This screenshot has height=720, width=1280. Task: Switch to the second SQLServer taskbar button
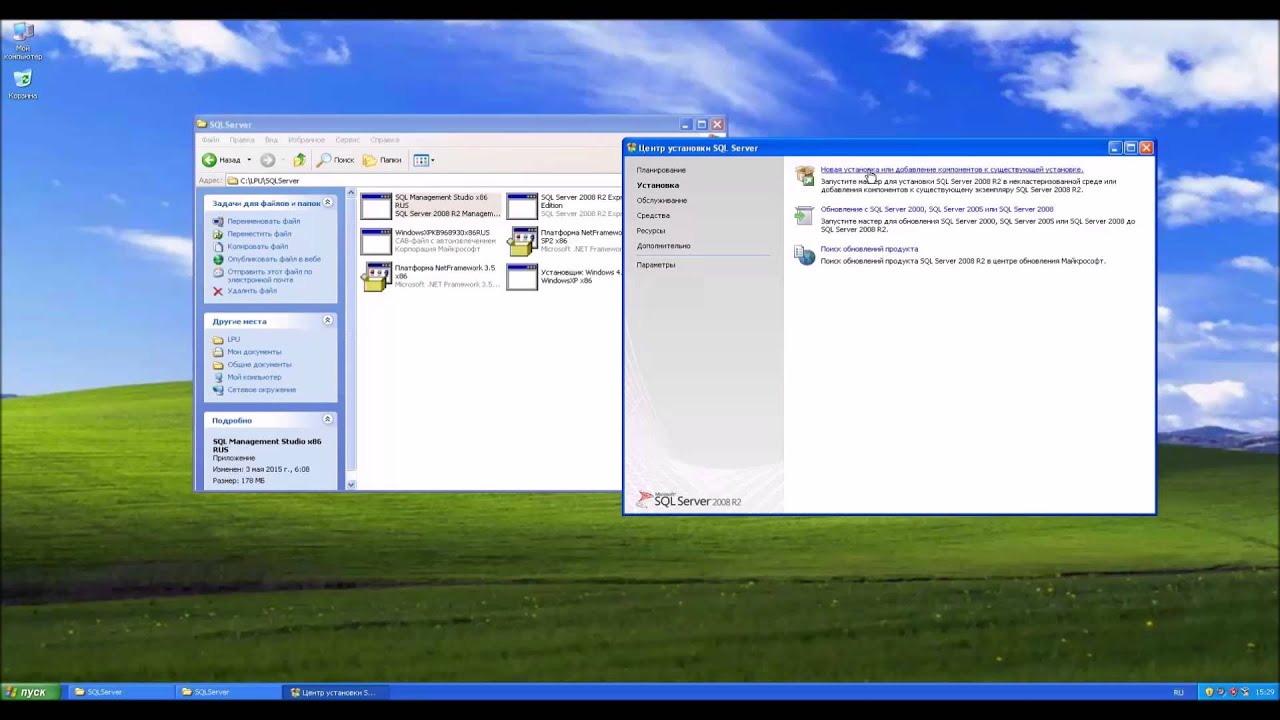(x=229, y=692)
